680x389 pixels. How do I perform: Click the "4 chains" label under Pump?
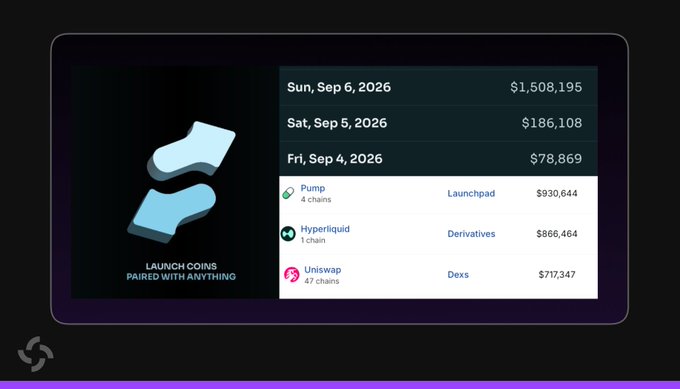[316, 199]
